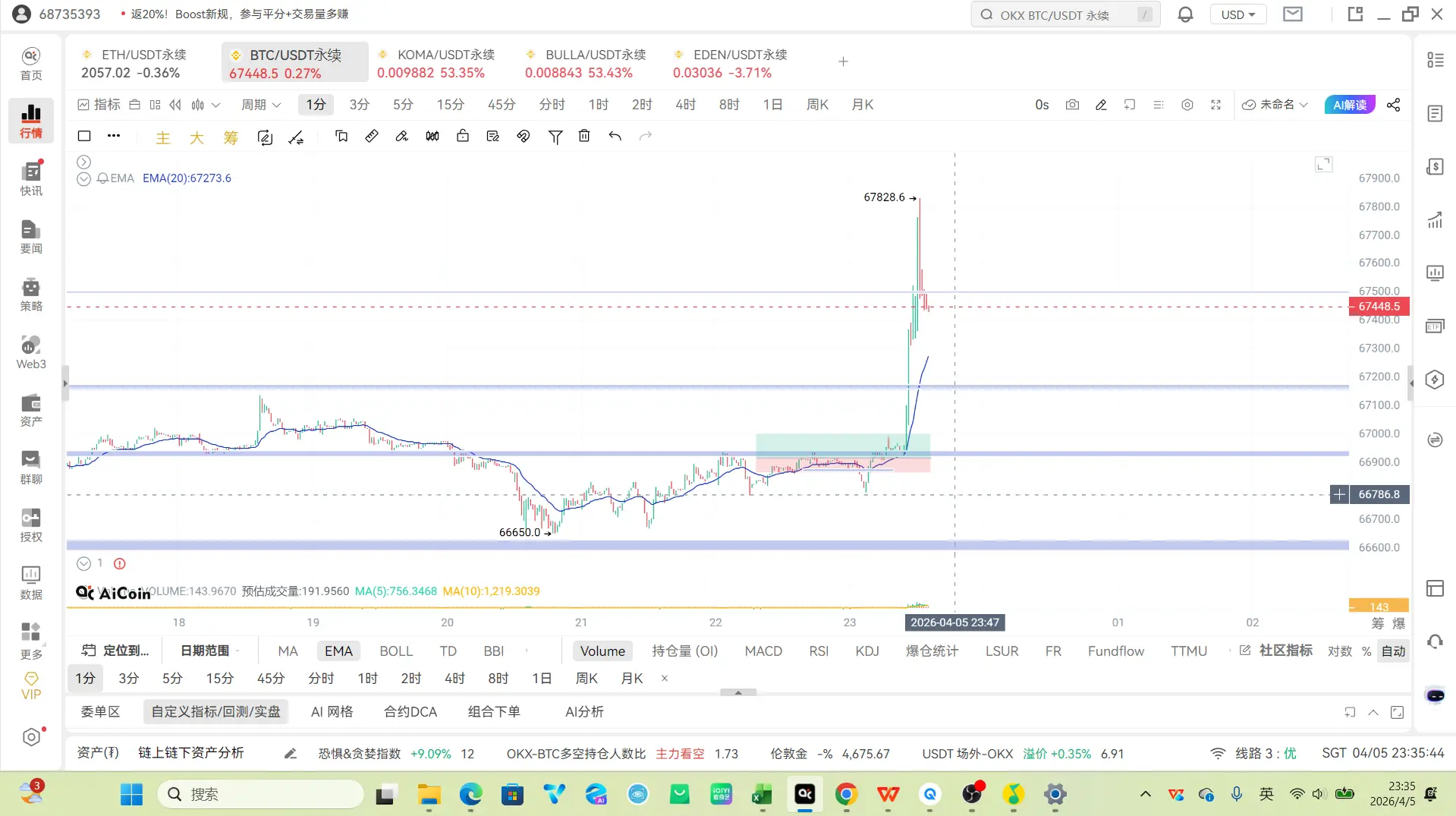
Task: Toggle the Volume indicator button
Action: point(602,651)
